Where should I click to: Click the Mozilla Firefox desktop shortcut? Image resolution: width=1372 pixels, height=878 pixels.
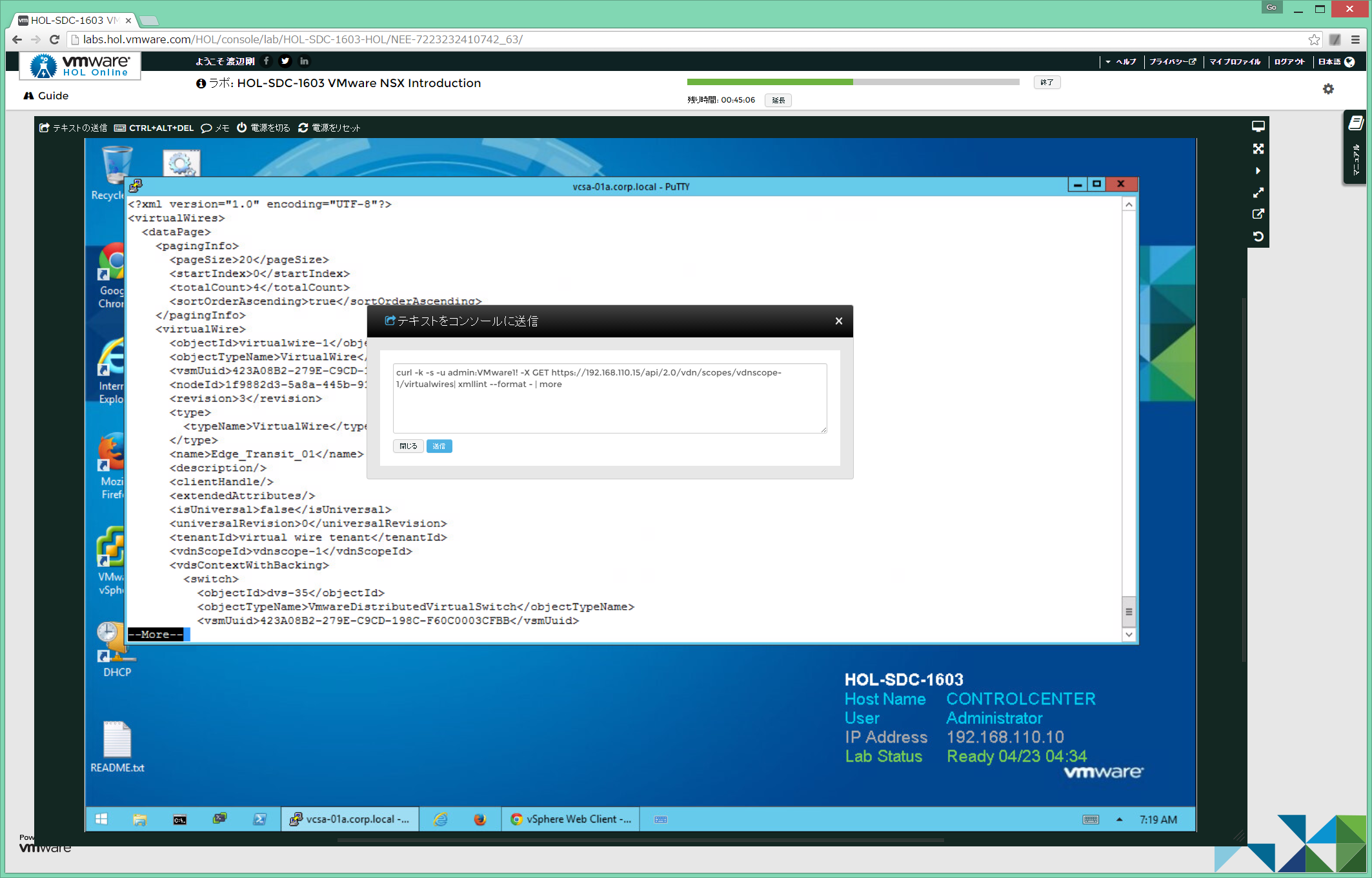pos(111,466)
